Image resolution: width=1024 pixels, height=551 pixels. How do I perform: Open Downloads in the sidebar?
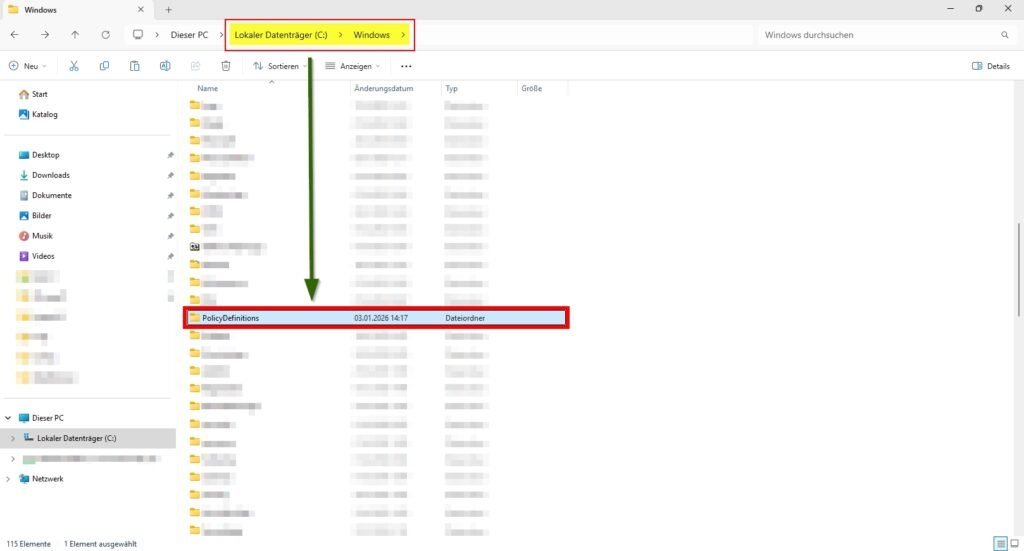[x=51, y=175]
